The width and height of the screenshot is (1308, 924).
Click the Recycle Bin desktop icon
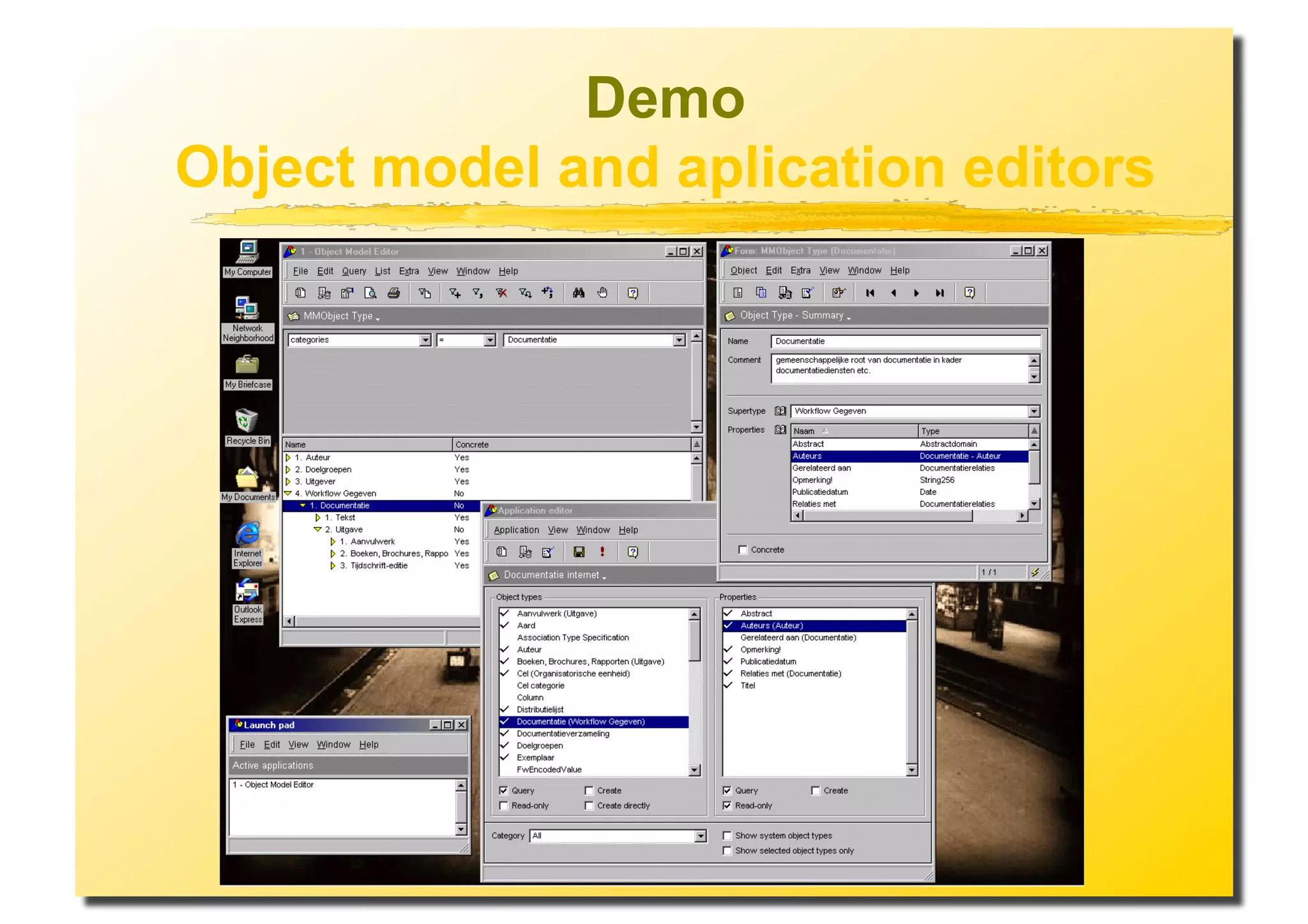[x=247, y=427]
